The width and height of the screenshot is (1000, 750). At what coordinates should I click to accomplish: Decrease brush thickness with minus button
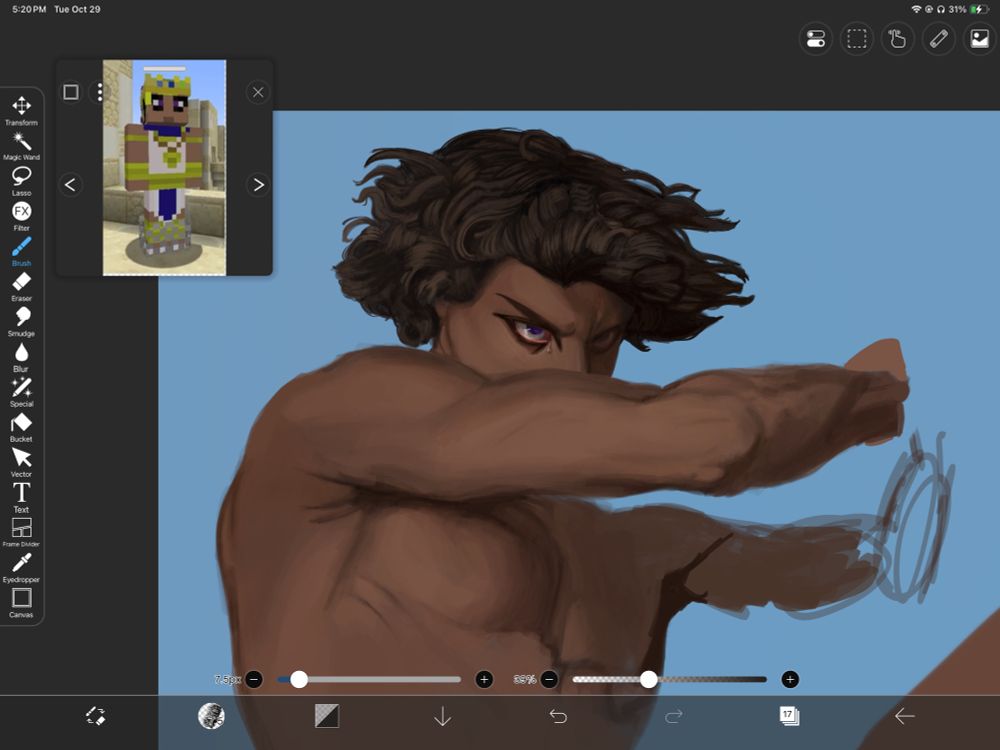point(254,680)
